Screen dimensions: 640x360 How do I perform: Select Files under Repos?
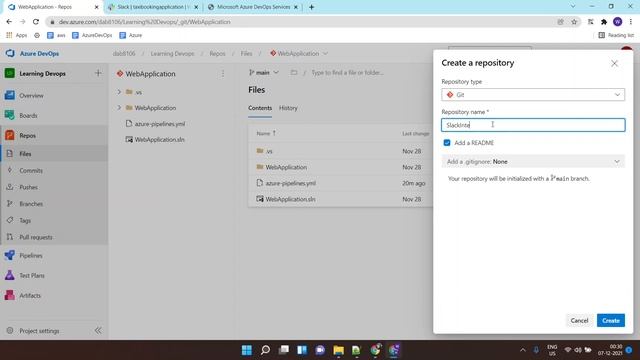click(25, 154)
